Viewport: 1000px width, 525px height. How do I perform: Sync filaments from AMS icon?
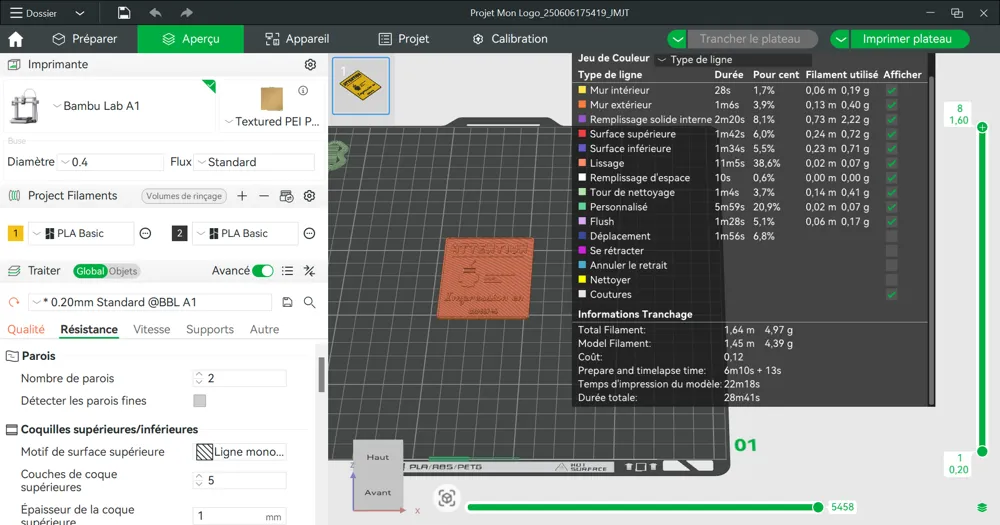click(286, 196)
